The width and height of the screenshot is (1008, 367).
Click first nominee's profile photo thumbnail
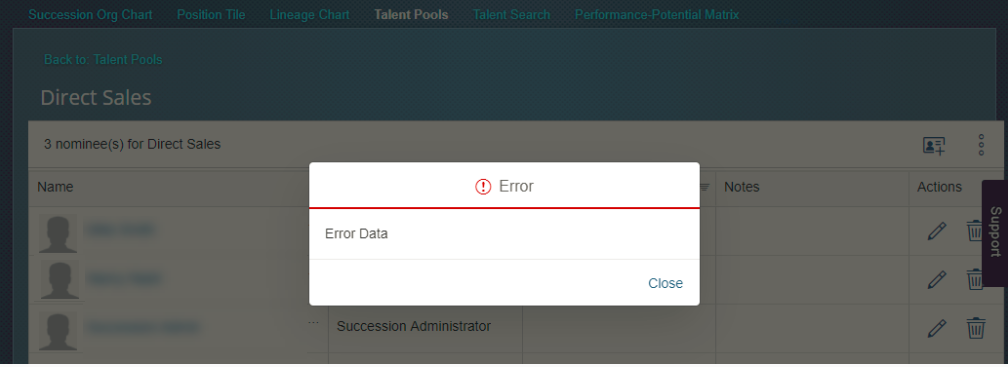pos(58,233)
